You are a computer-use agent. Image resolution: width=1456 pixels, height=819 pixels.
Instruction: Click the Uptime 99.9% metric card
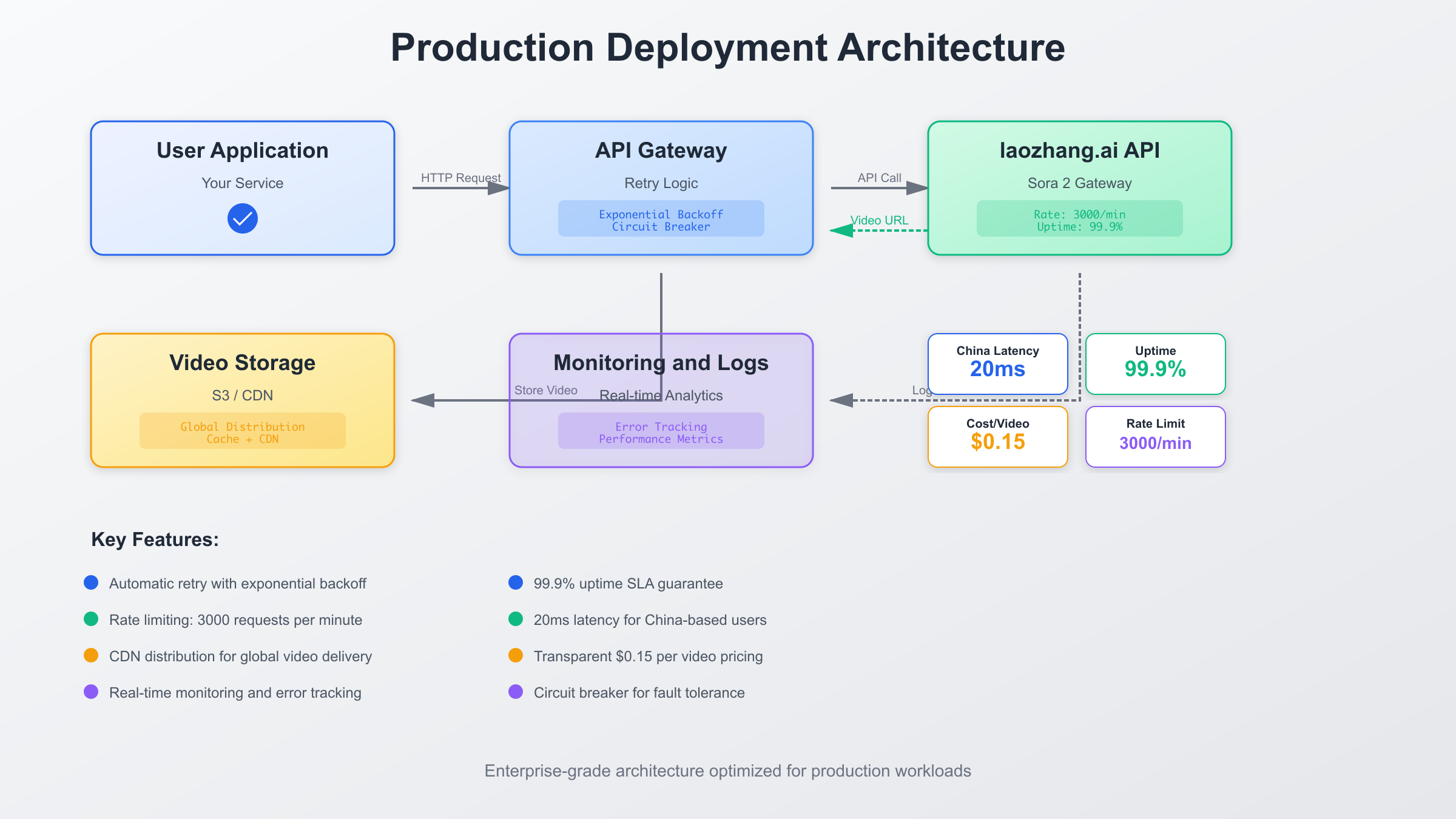pos(1154,363)
